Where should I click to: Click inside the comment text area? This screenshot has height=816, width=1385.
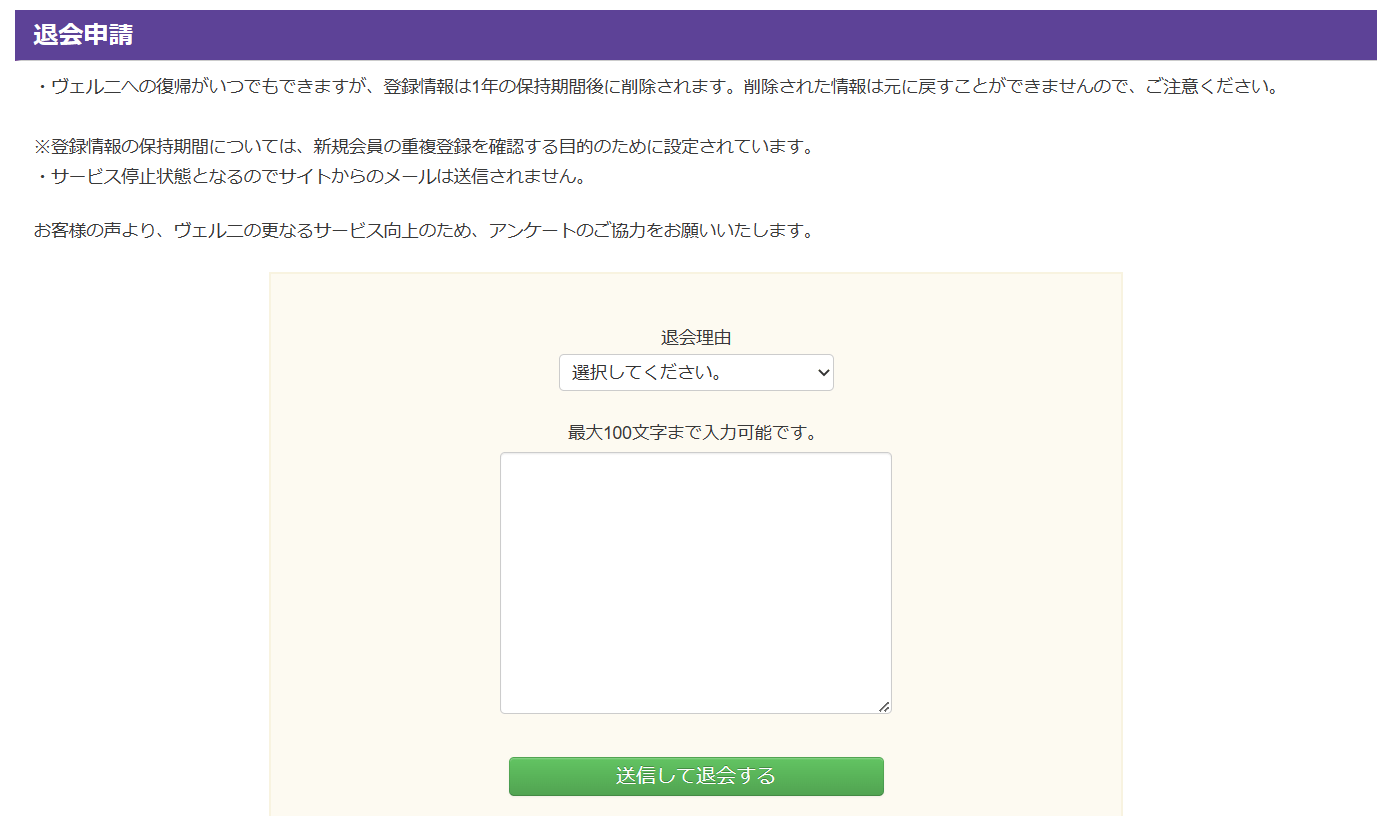695,582
